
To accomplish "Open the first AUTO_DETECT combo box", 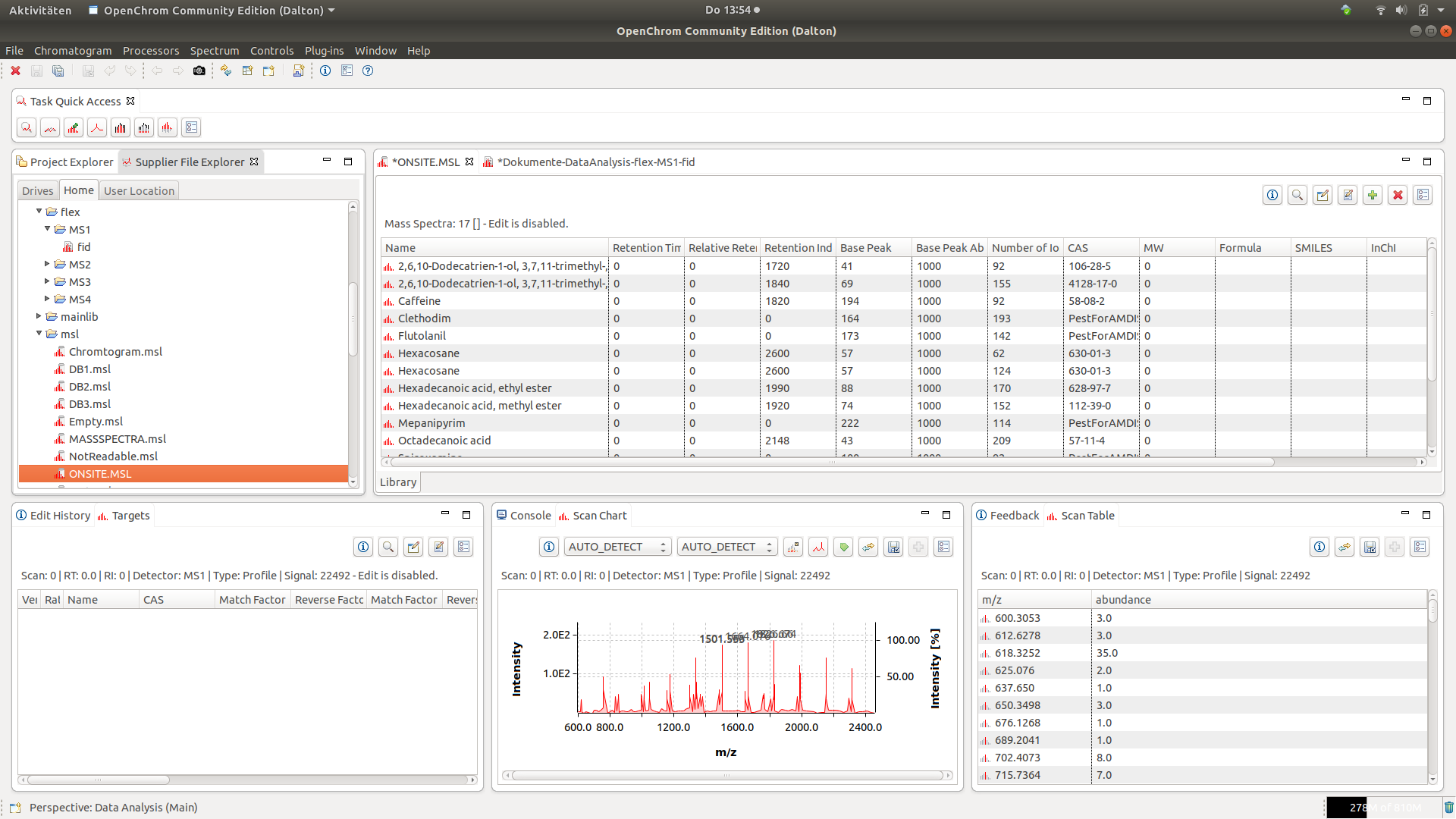I will point(617,547).
